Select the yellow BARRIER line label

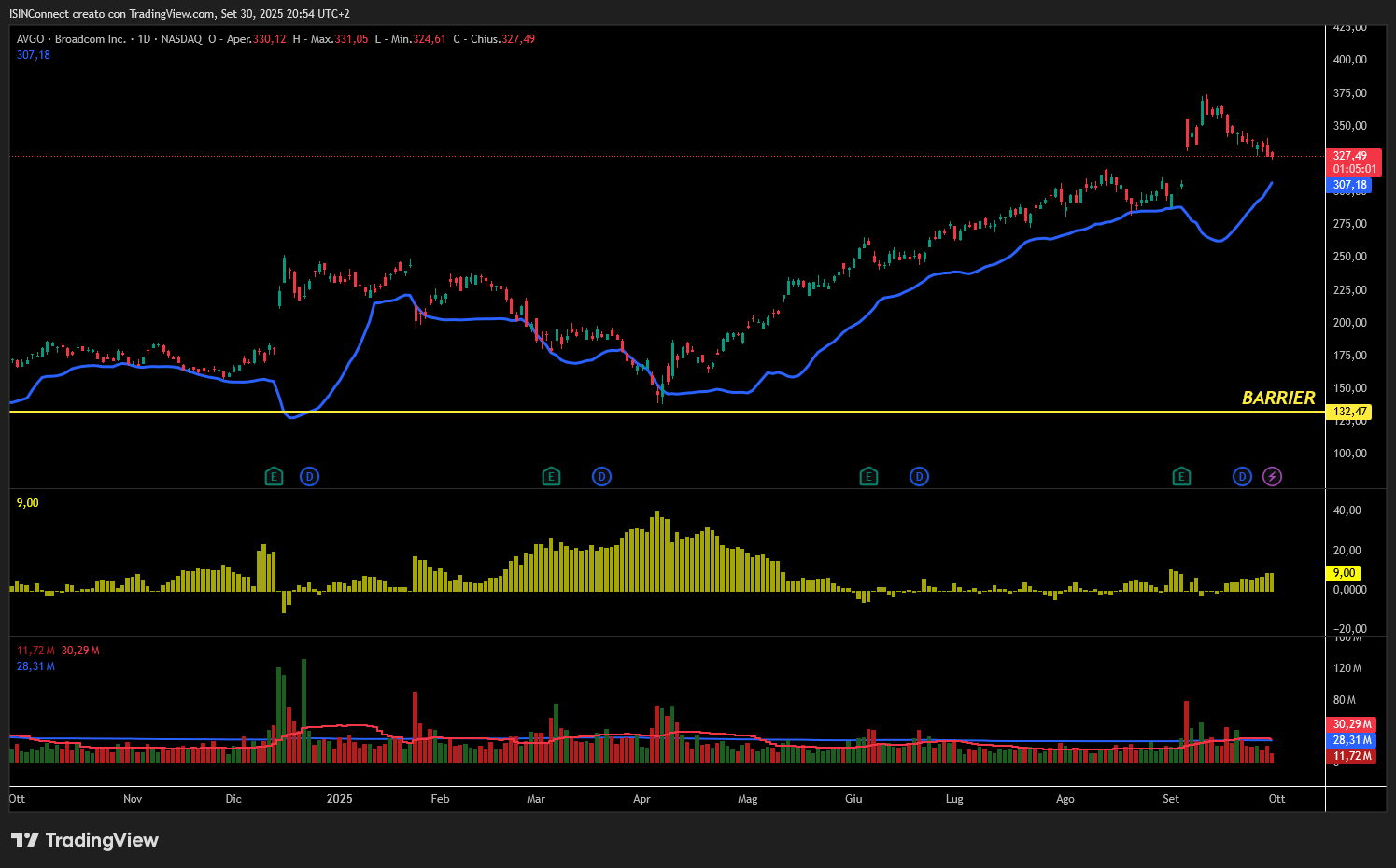(1277, 399)
